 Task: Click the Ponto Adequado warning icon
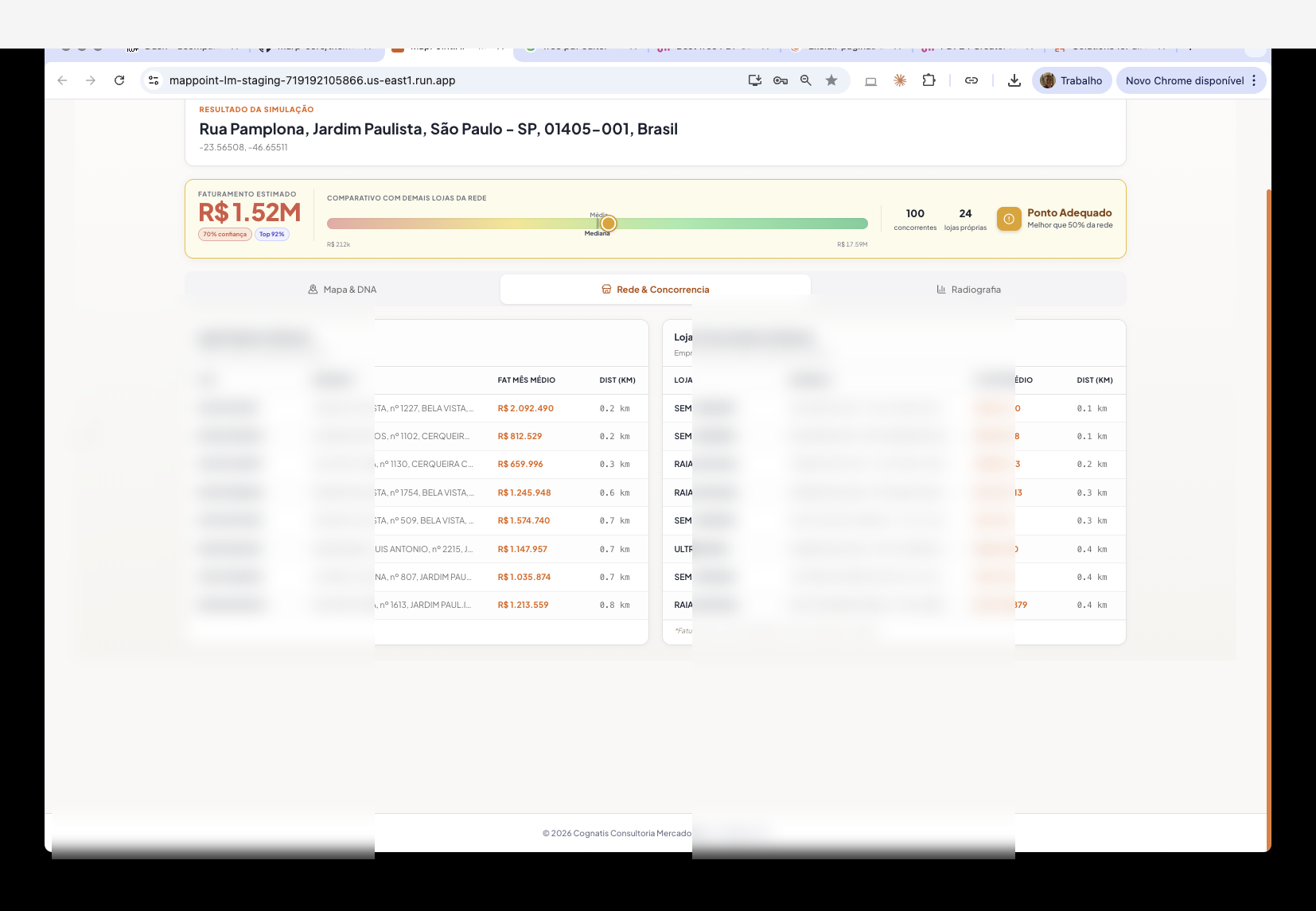click(x=1009, y=219)
